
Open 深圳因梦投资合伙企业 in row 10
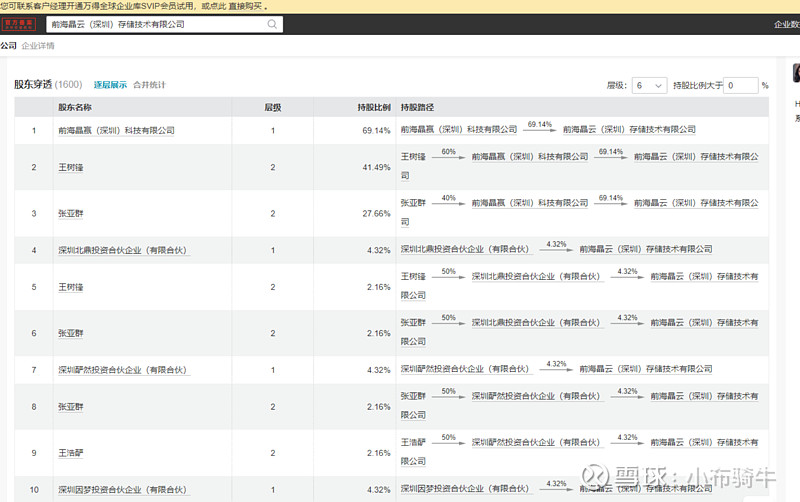(122, 490)
